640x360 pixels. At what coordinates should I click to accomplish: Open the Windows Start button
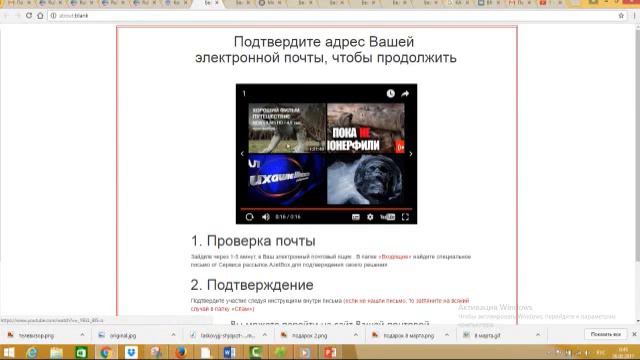9,352
